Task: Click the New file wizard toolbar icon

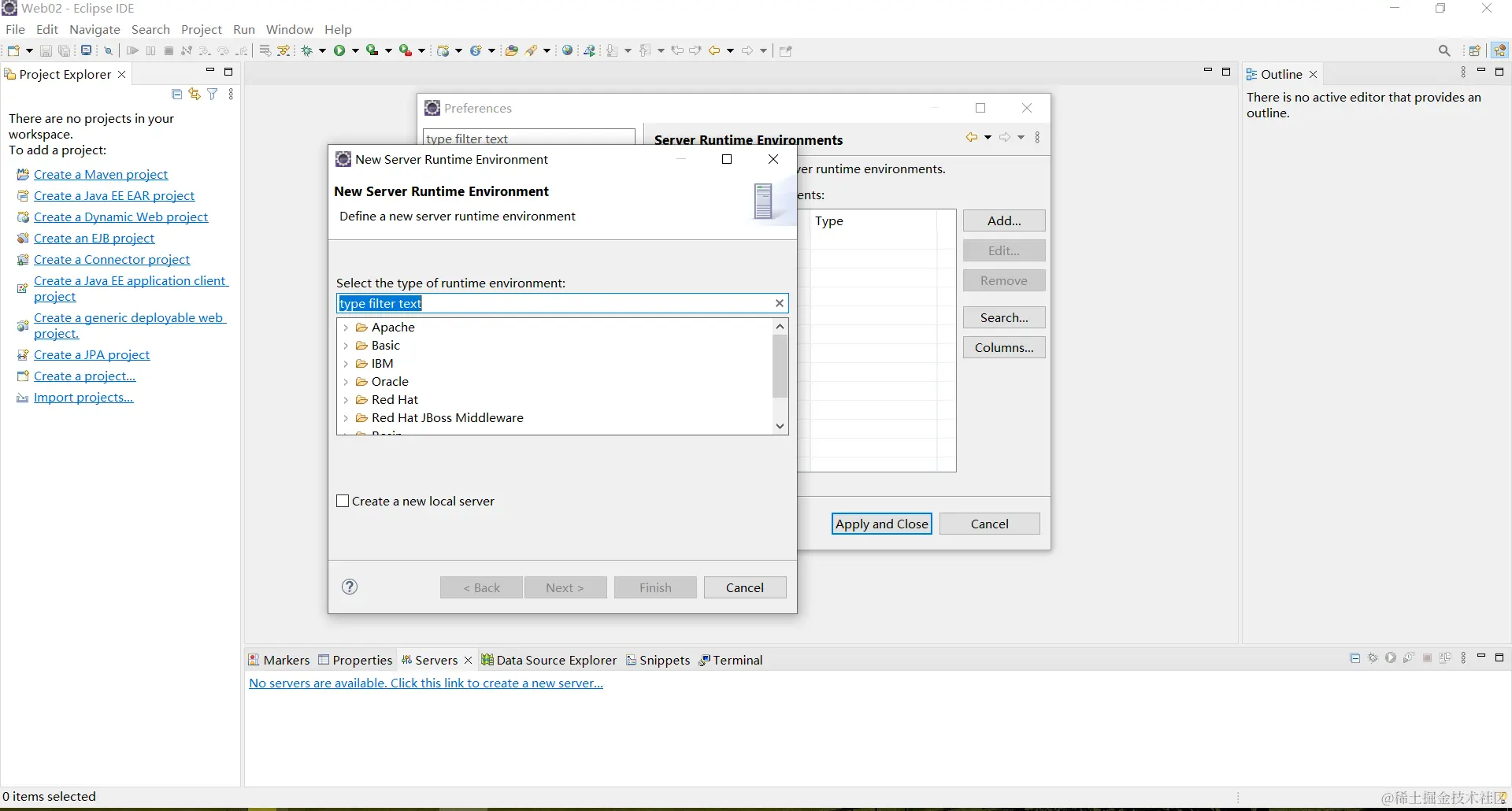Action: point(13,50)
